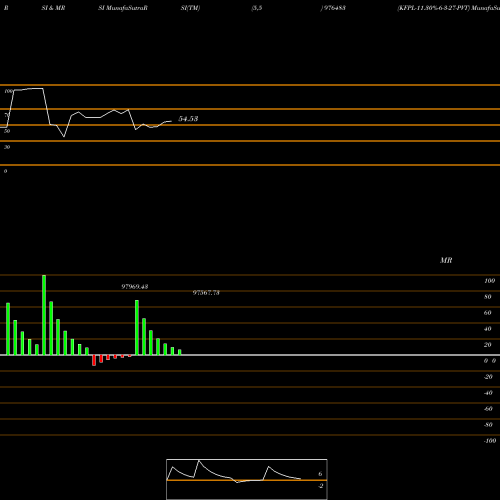Viewport: 500px width, 500px height.
Task: Click the '0' label below the RSI chart
Action: pyautogui.click(x=5, y=171)
